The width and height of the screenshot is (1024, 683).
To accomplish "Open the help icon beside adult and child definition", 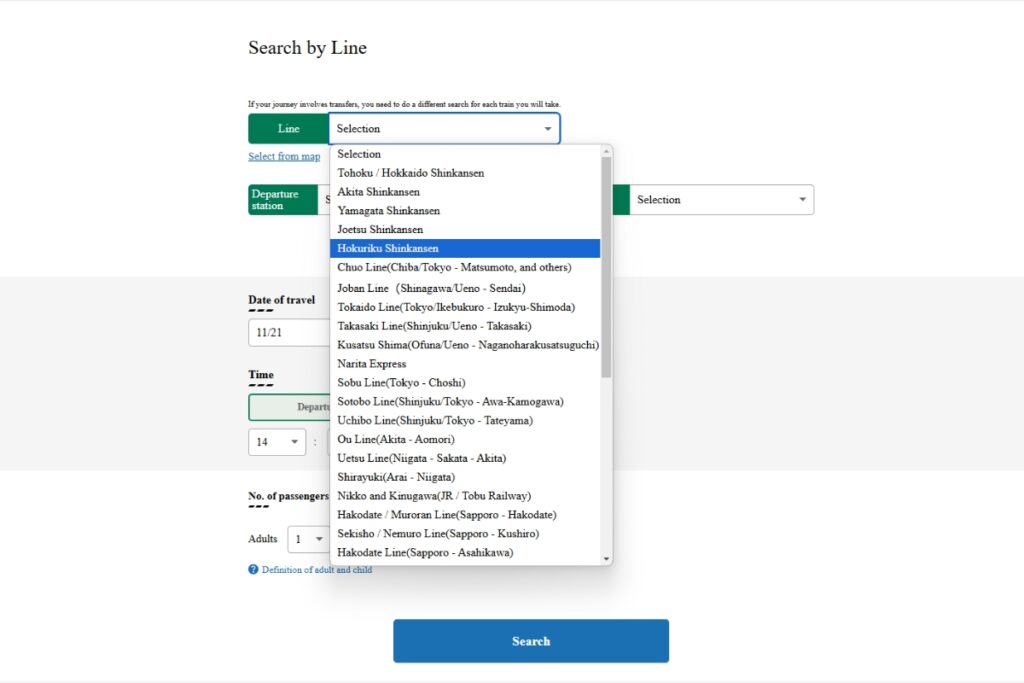I will (252, 570).
